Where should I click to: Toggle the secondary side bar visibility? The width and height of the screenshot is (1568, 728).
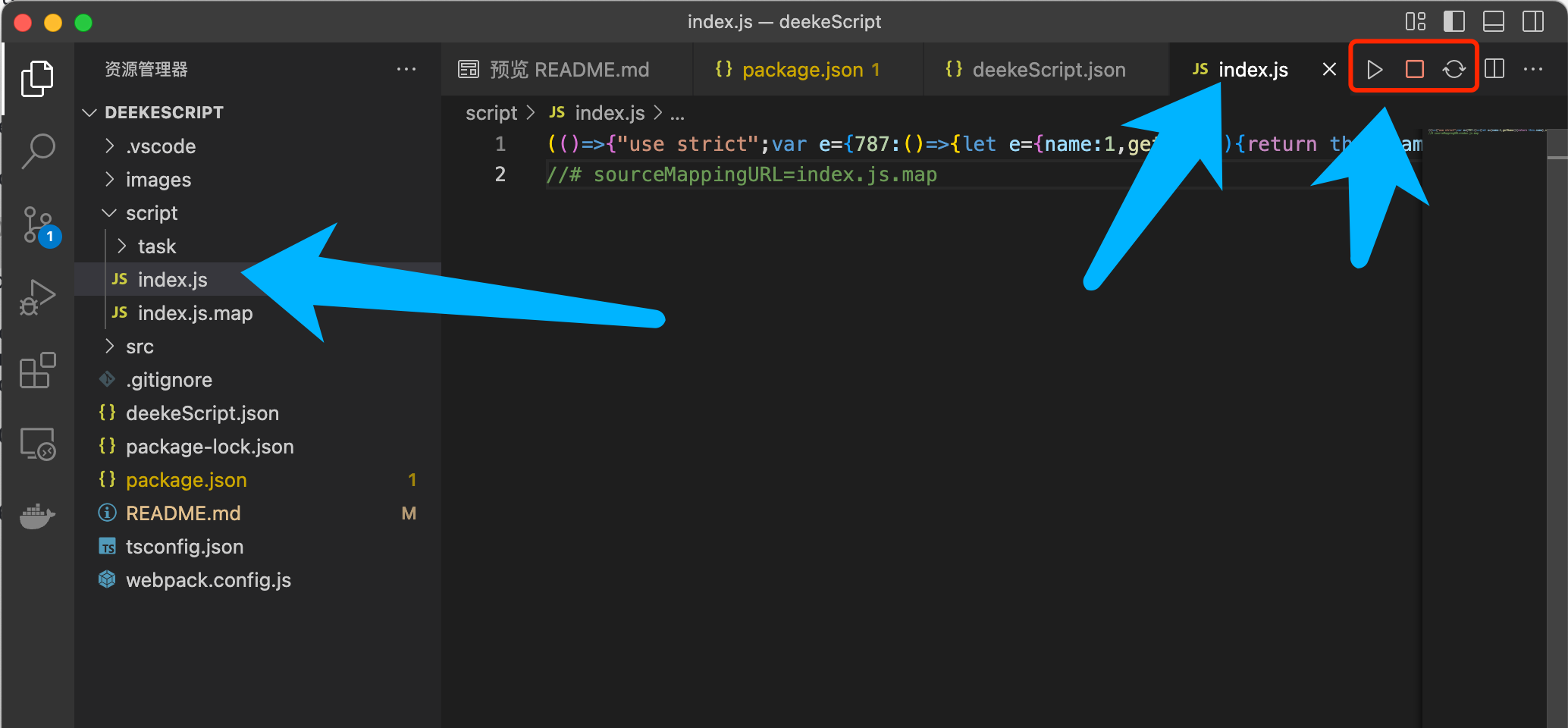pyautogui.click(x=1532, y=21)
